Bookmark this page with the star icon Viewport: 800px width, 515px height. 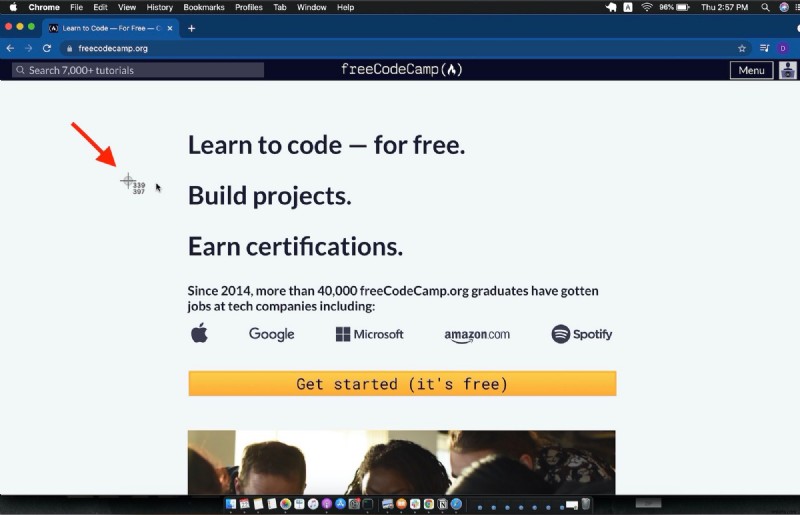tap(742, 48)
